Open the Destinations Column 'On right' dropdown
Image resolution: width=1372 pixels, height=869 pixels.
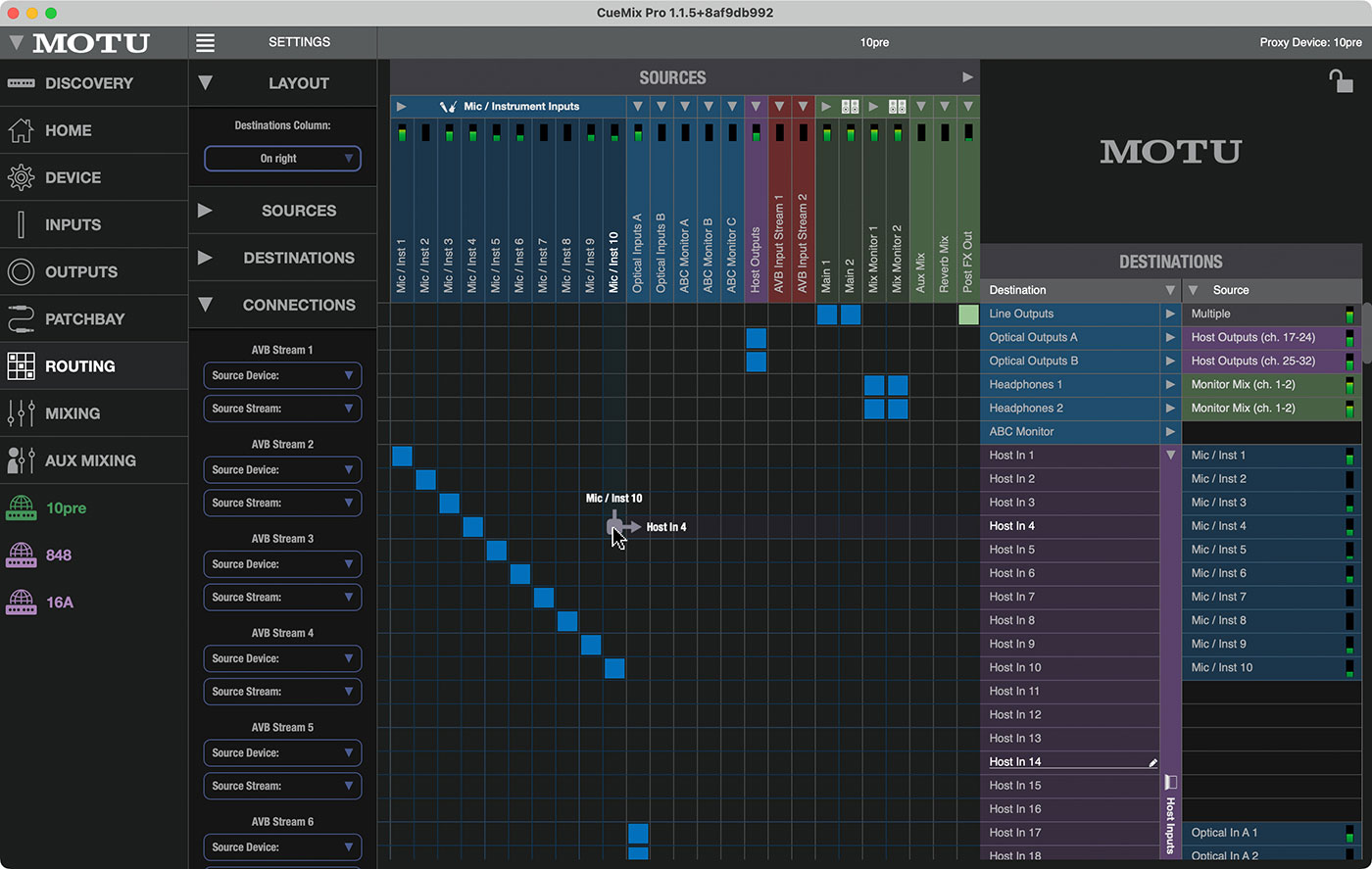[282, 159]
